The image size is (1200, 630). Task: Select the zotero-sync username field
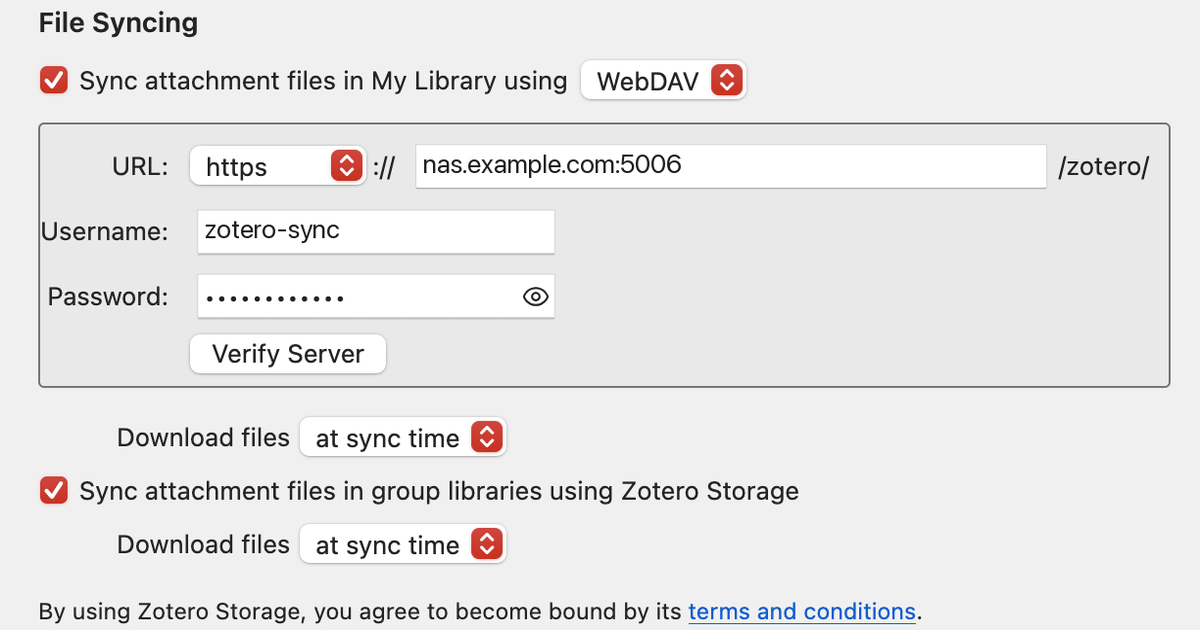click(376, 231)
